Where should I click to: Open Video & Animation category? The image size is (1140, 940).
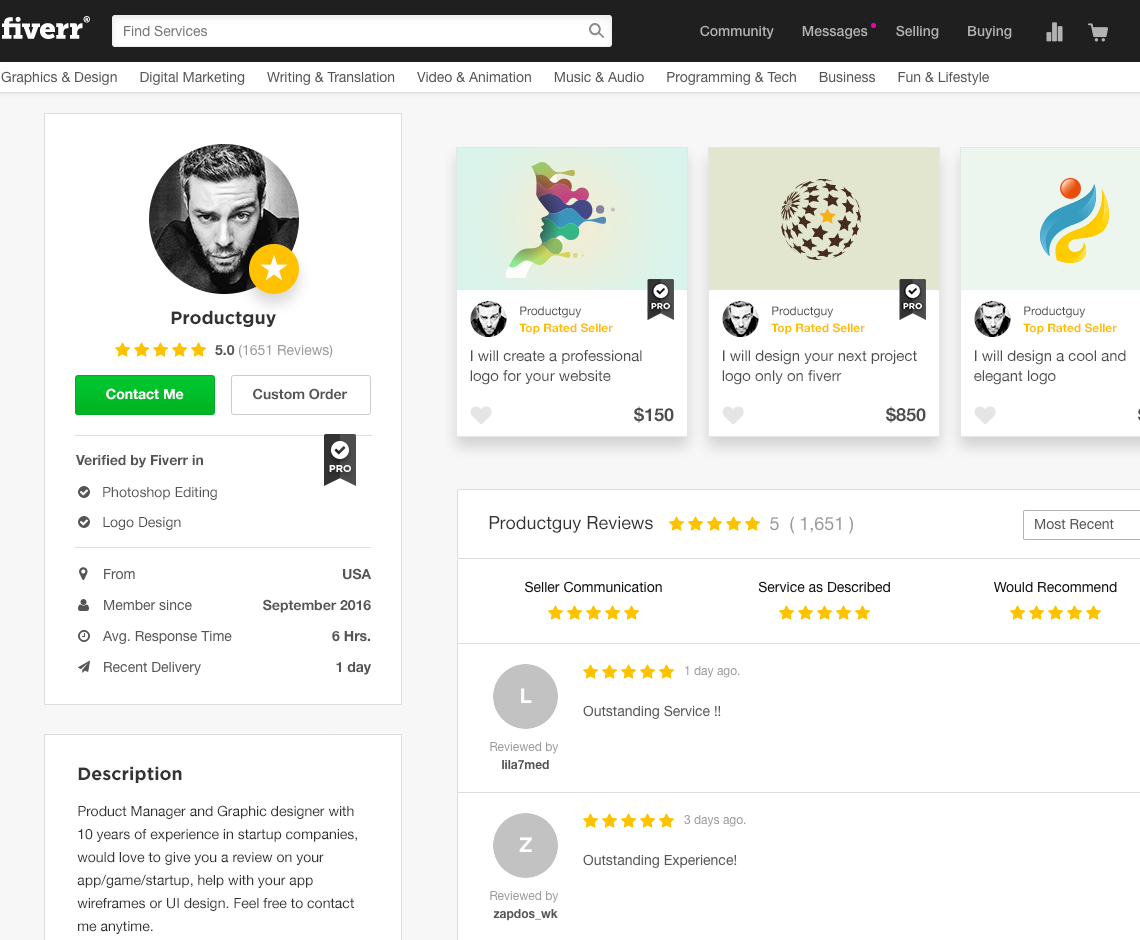[474, 77]
